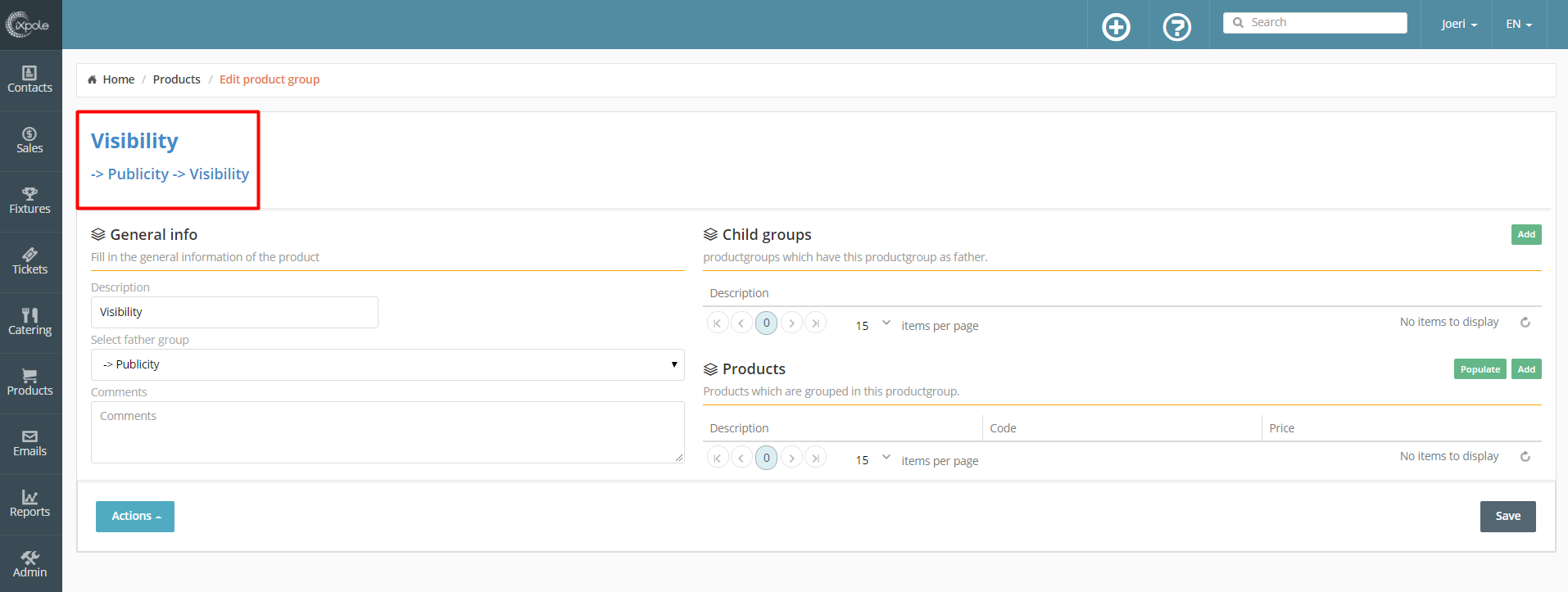
Task: Go to next page of Child groups
Action: [x=791, y=323]
